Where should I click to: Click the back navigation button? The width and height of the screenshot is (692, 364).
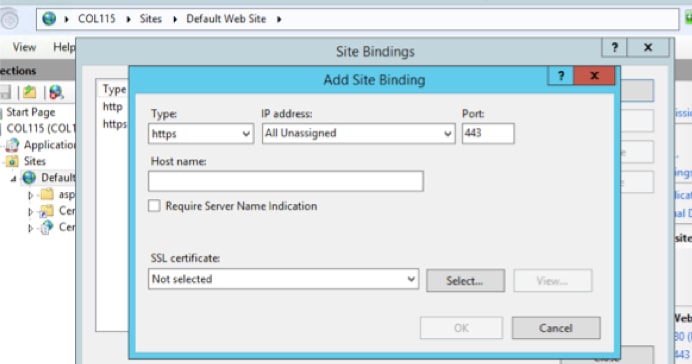coord(9,19)
